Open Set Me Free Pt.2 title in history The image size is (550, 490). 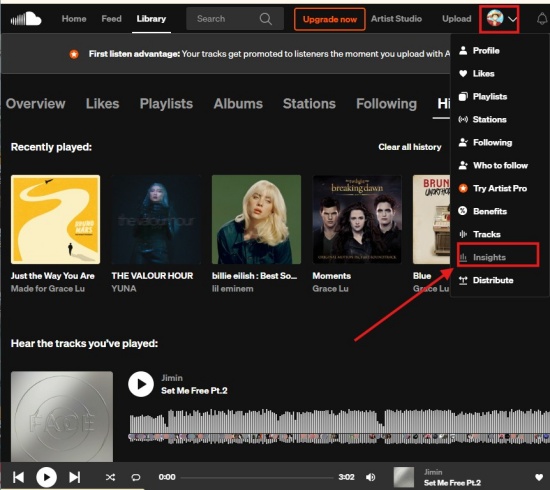(x=194, y=390)
